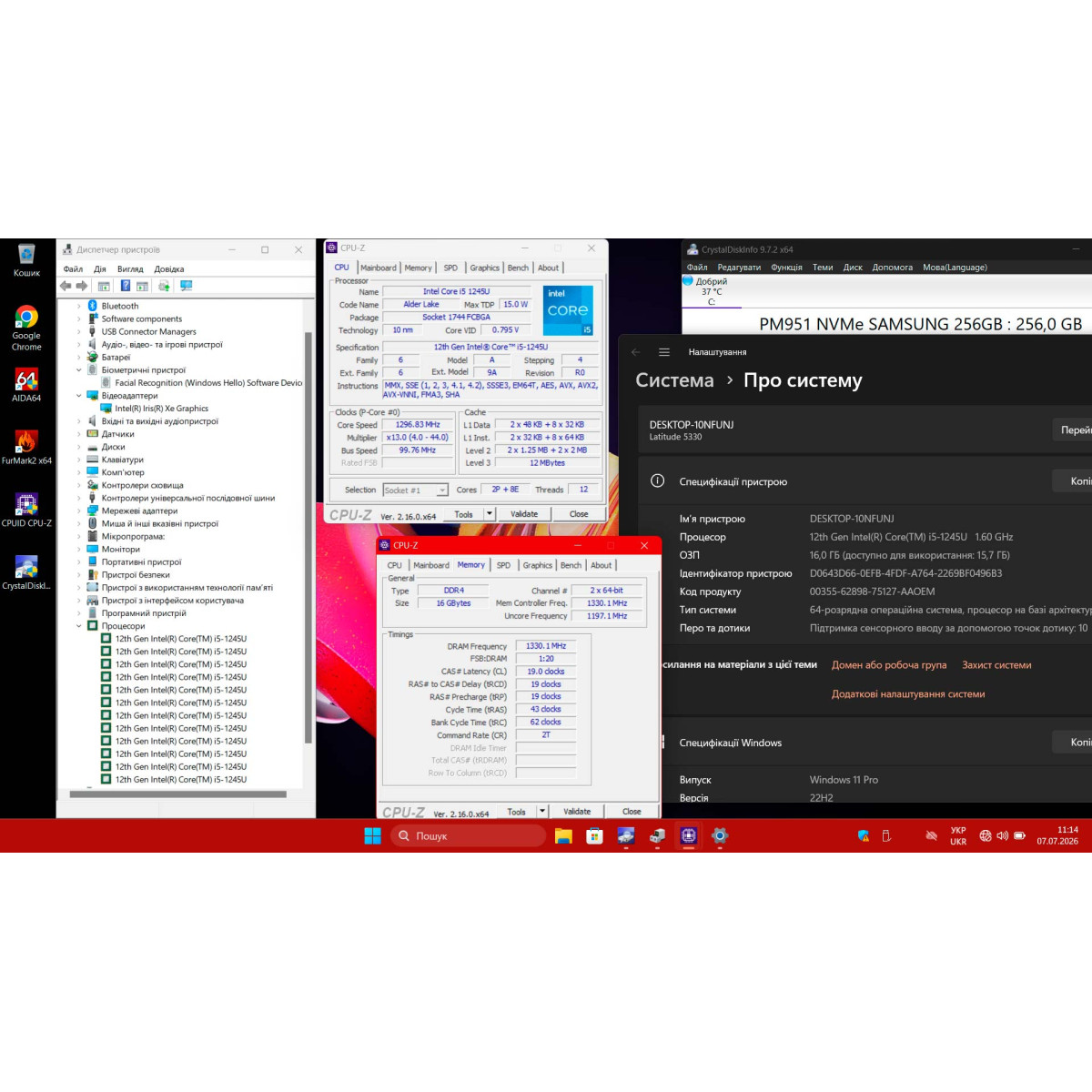This screenshot has height=1092, width=1092.
Task: Click Tools button in CPU-Z CPU window
Action: [x=464, y=513]
